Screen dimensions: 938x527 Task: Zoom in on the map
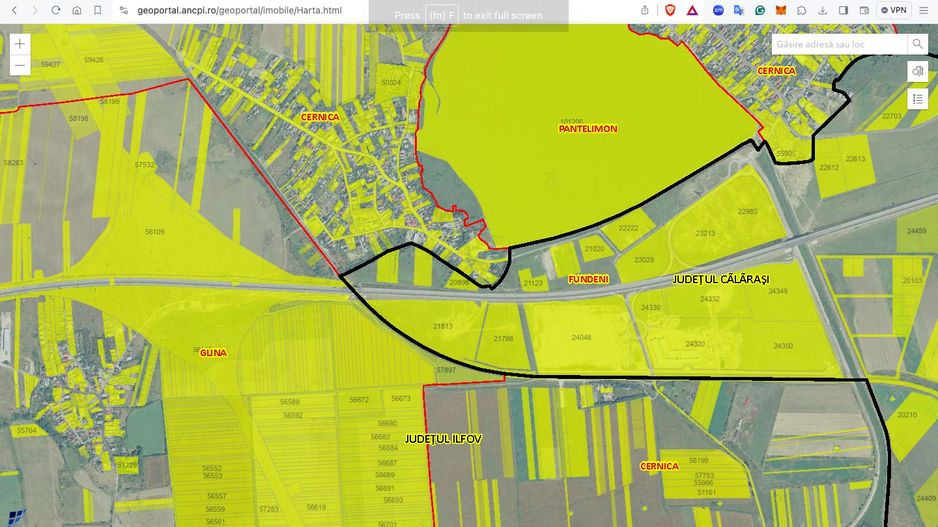(20, 45)
